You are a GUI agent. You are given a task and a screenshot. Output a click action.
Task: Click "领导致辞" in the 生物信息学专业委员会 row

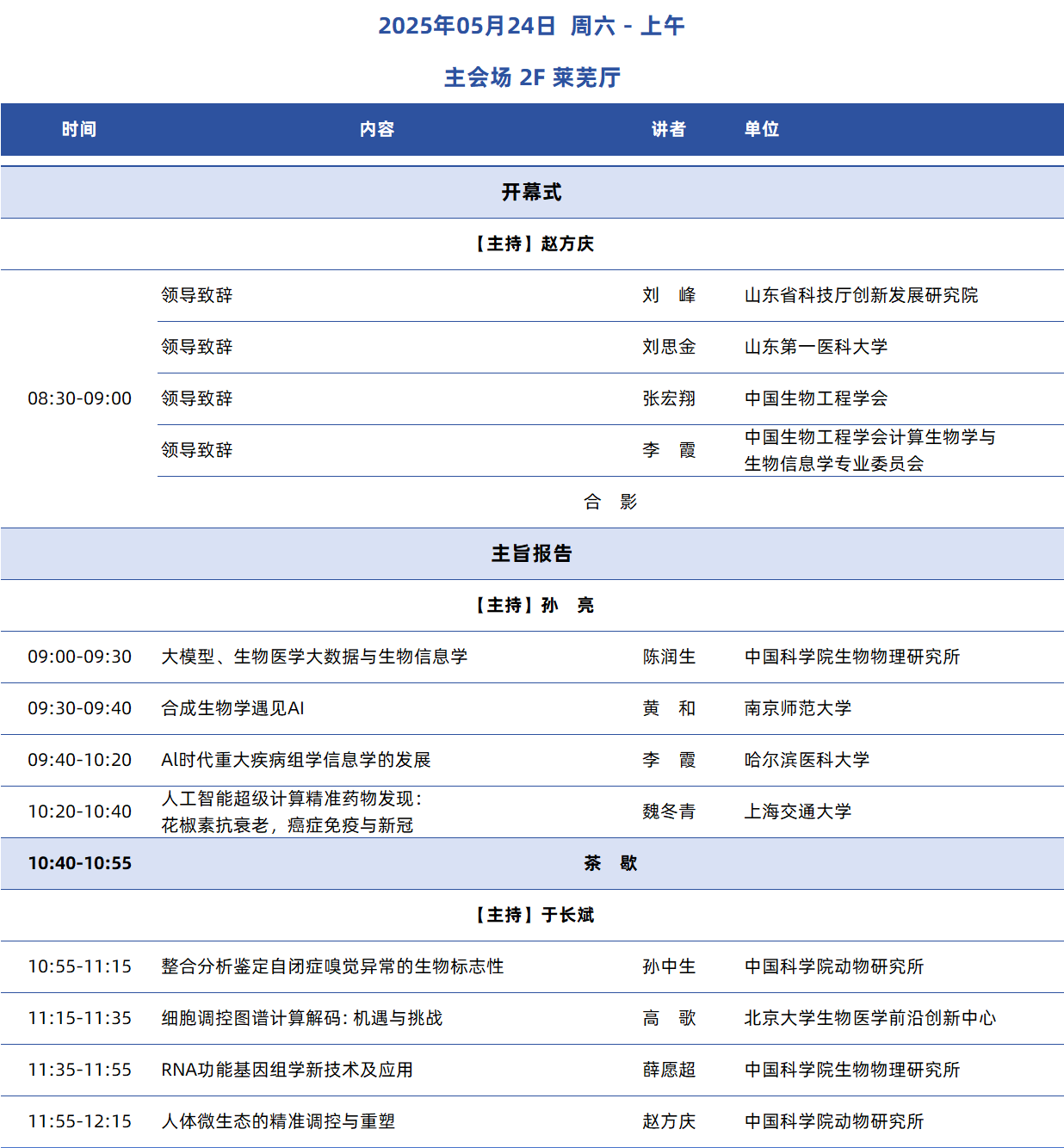197,450
